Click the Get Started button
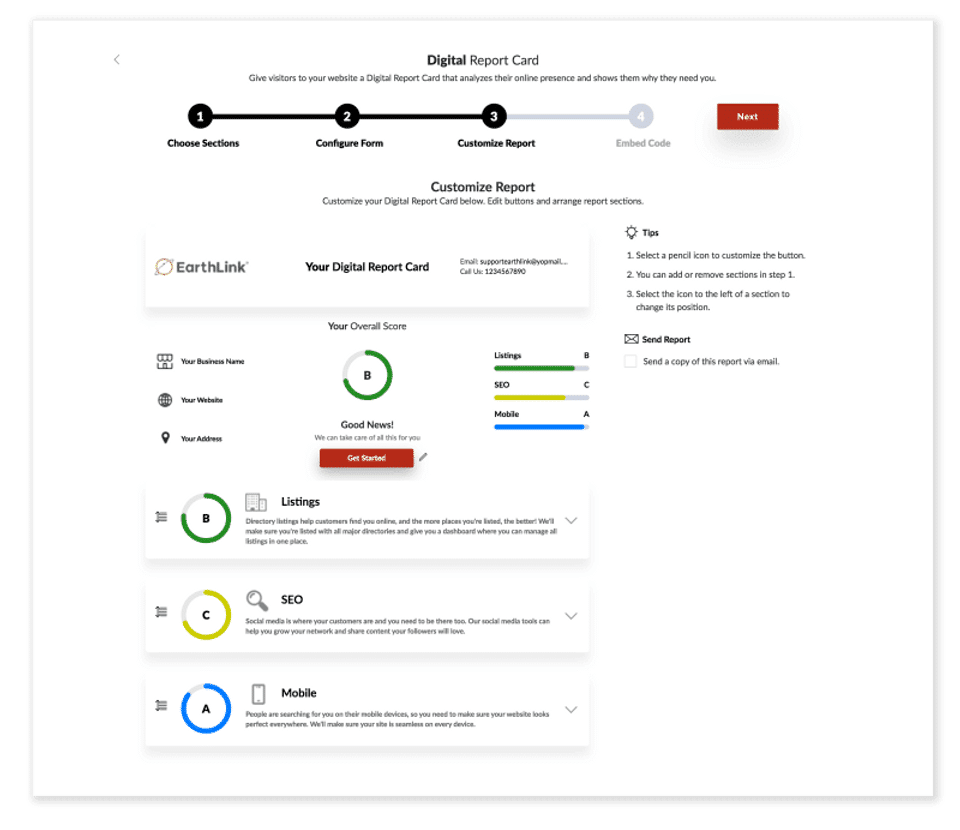The image size is (960, 830). (366, 458)
